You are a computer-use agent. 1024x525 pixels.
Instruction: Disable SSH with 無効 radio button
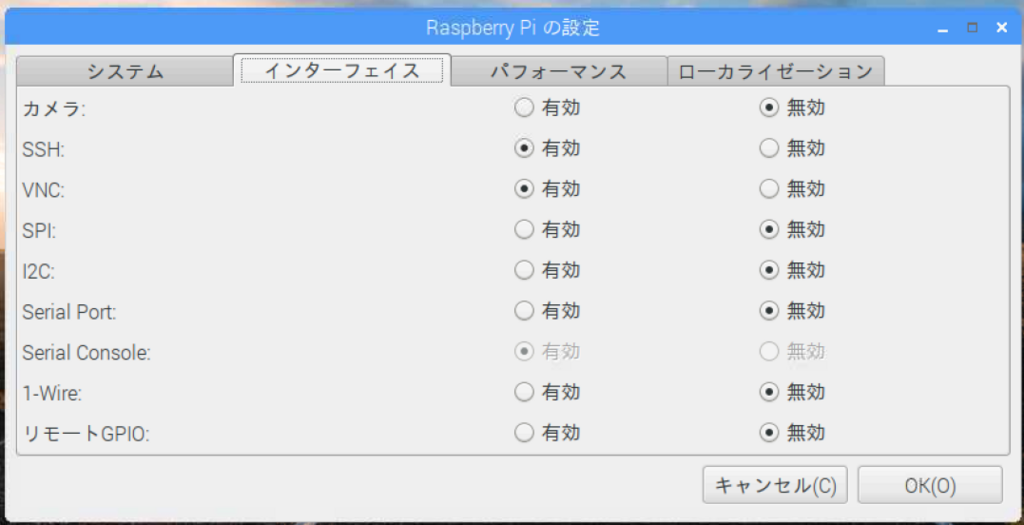point(769,148)
